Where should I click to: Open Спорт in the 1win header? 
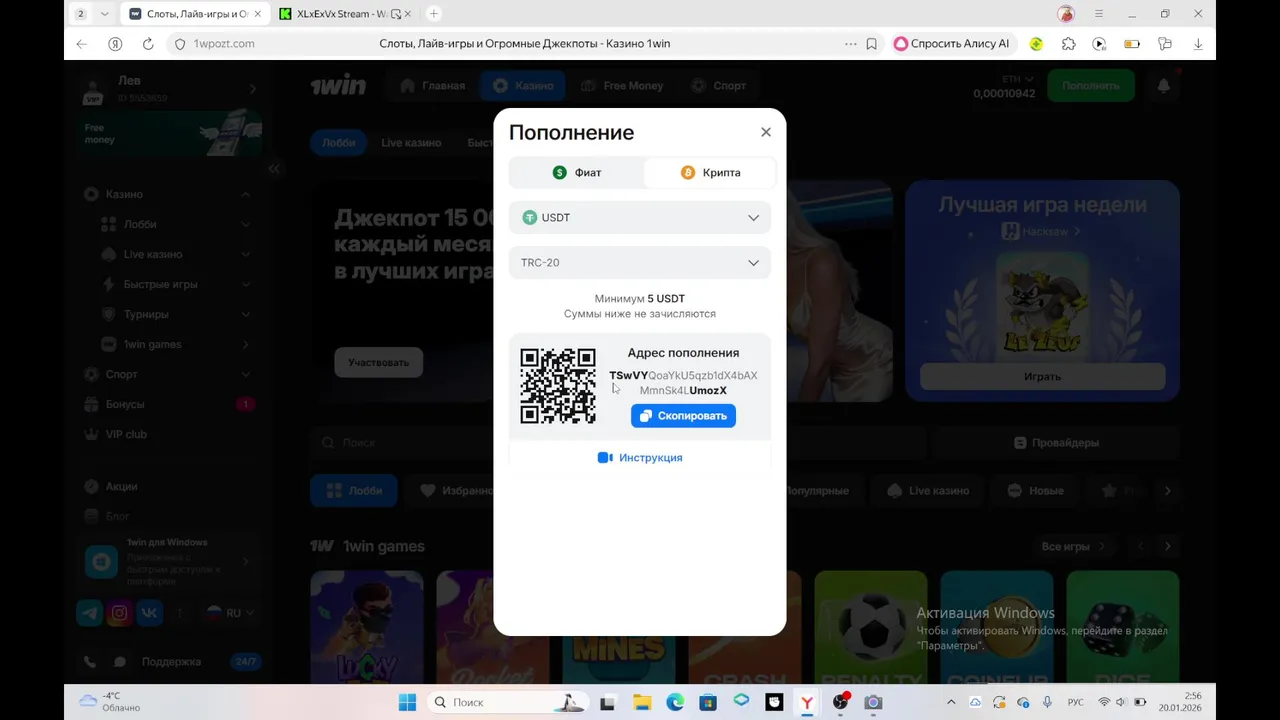pyautogui.click(x=719, y=86)
